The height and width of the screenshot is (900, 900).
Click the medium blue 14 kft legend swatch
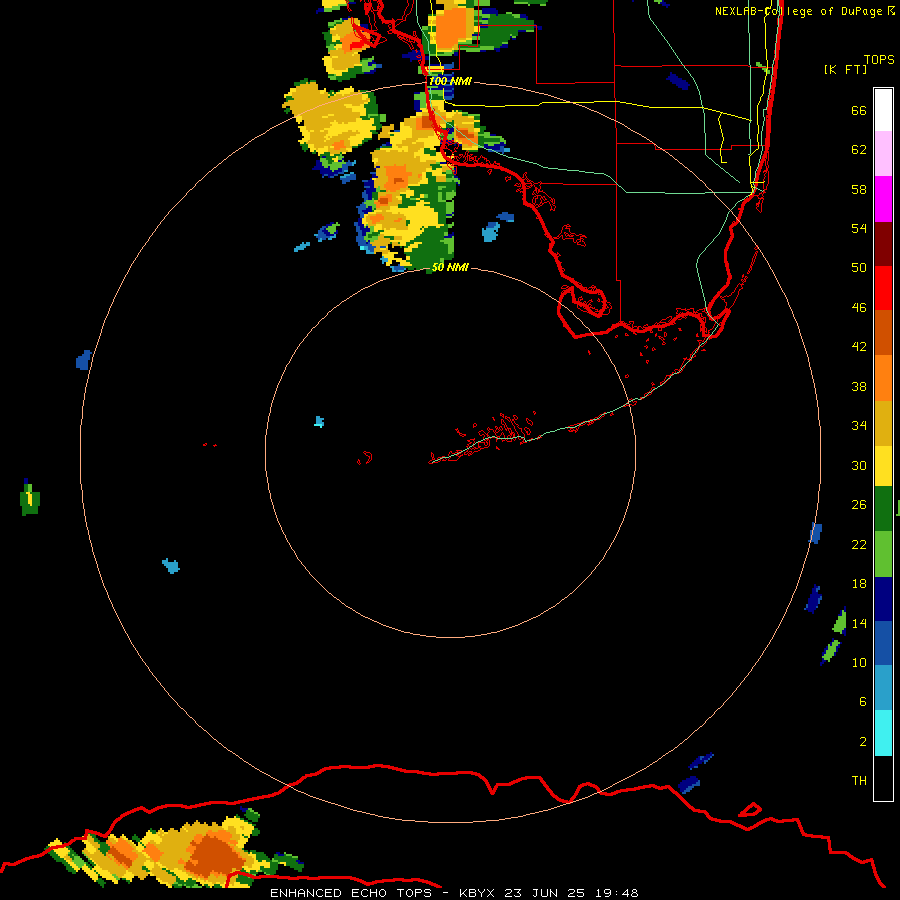(x=883, y=643)
